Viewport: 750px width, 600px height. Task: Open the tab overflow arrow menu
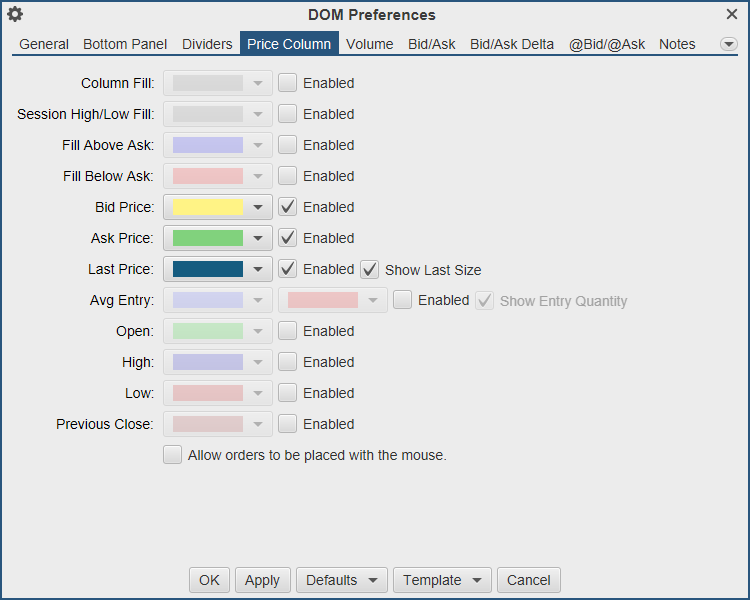728,45
